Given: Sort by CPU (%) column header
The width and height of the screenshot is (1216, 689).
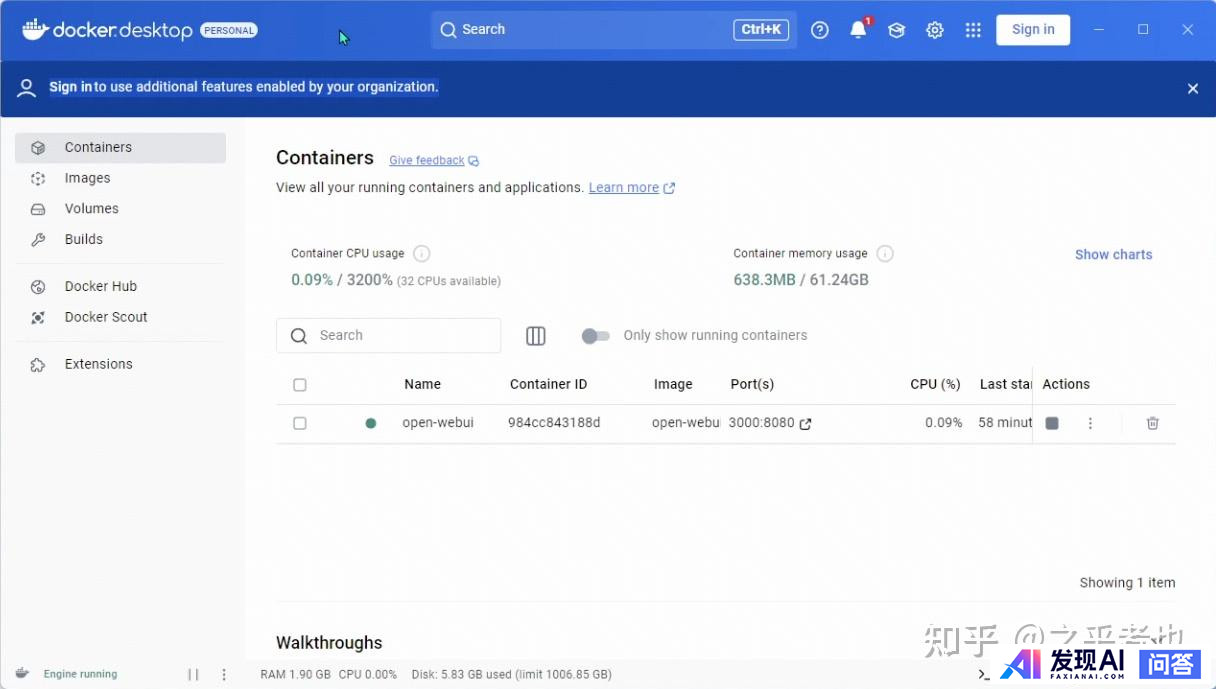Looking at the screenshot, I should pos(935,385).
